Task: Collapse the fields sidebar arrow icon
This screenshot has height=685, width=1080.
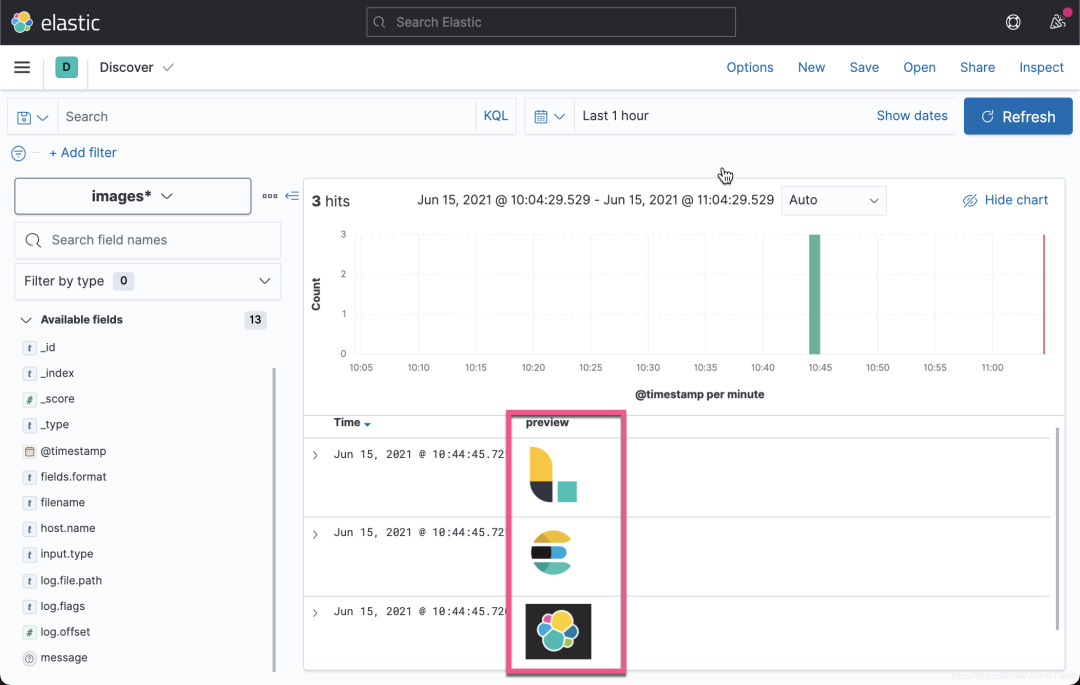Action: [x=292, y=196]
